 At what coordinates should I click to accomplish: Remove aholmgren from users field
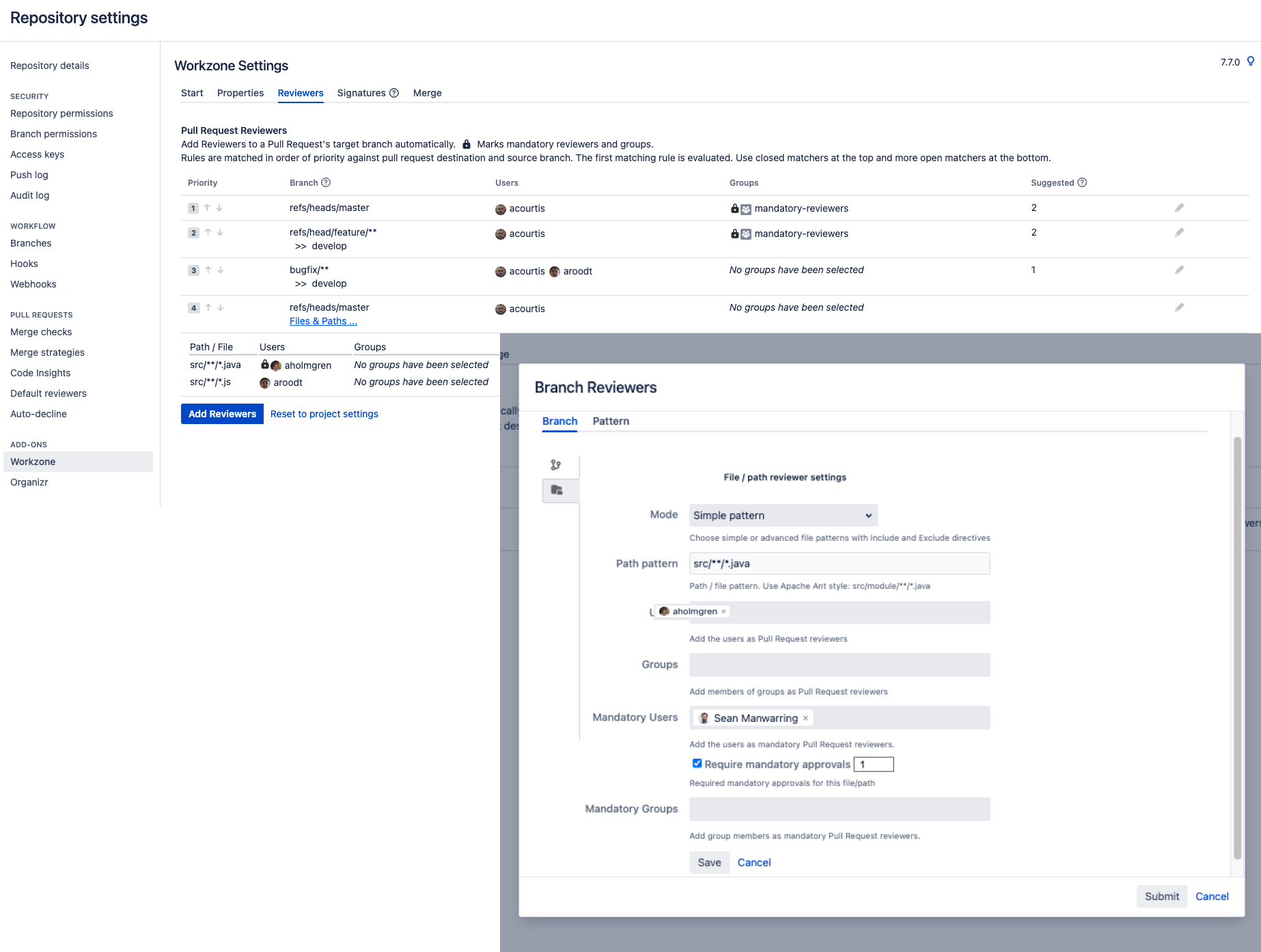click(x=723, y=611)
